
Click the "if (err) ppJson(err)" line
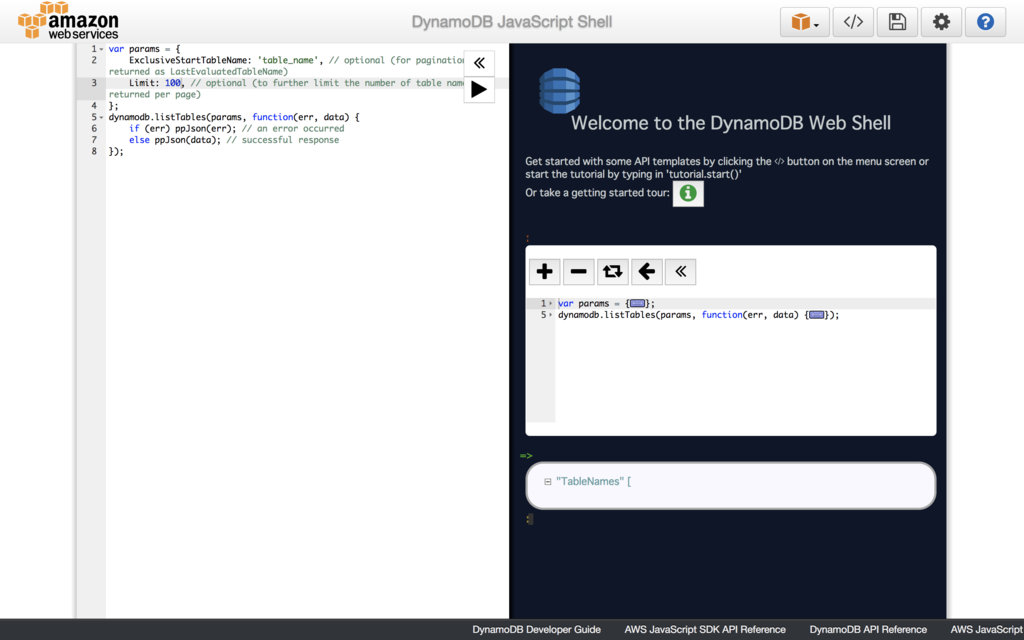point(236,129)
